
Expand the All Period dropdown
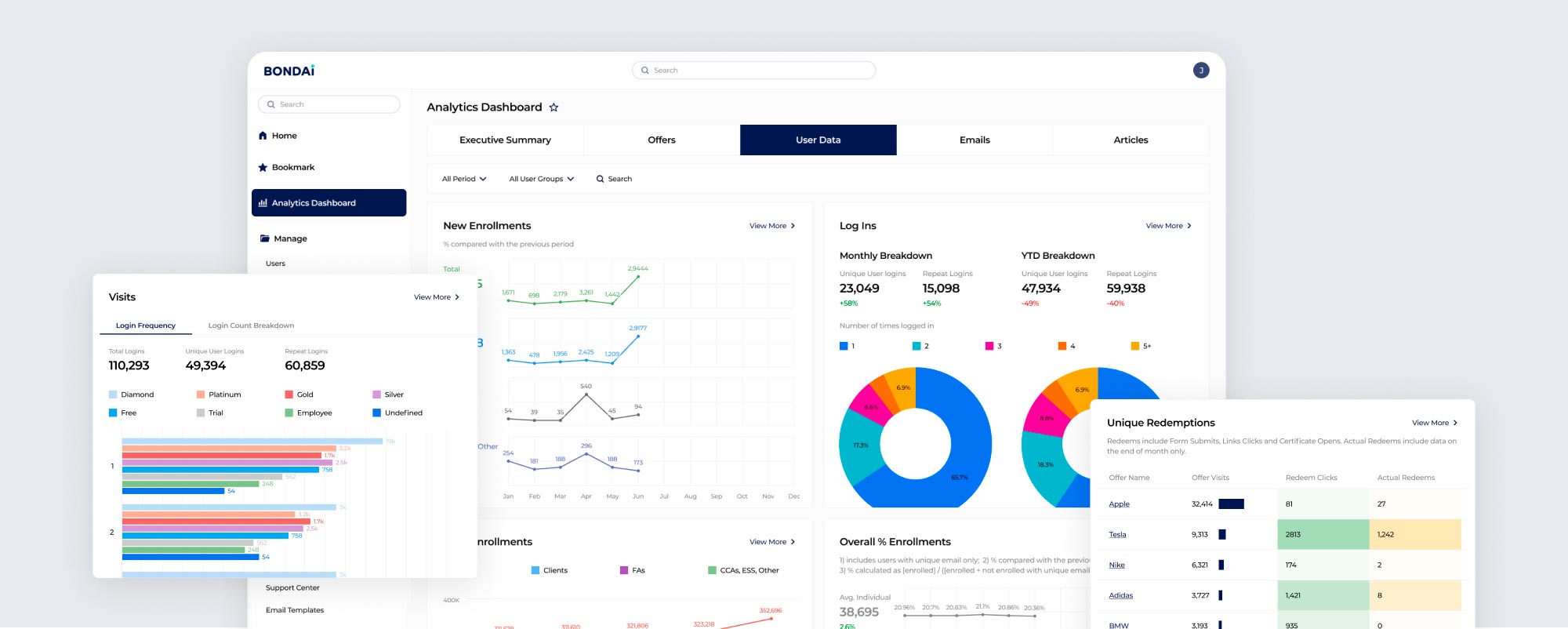(463, 179)
